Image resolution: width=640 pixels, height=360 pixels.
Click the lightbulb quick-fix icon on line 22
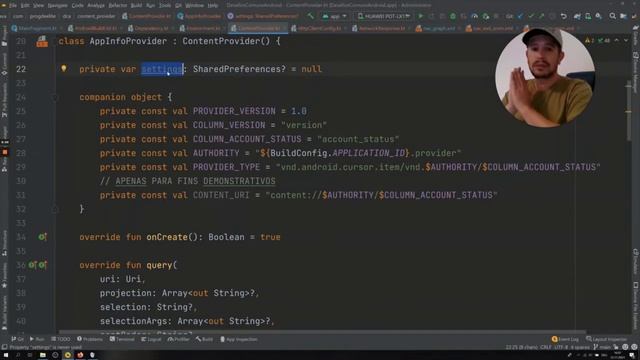[64, 69]
